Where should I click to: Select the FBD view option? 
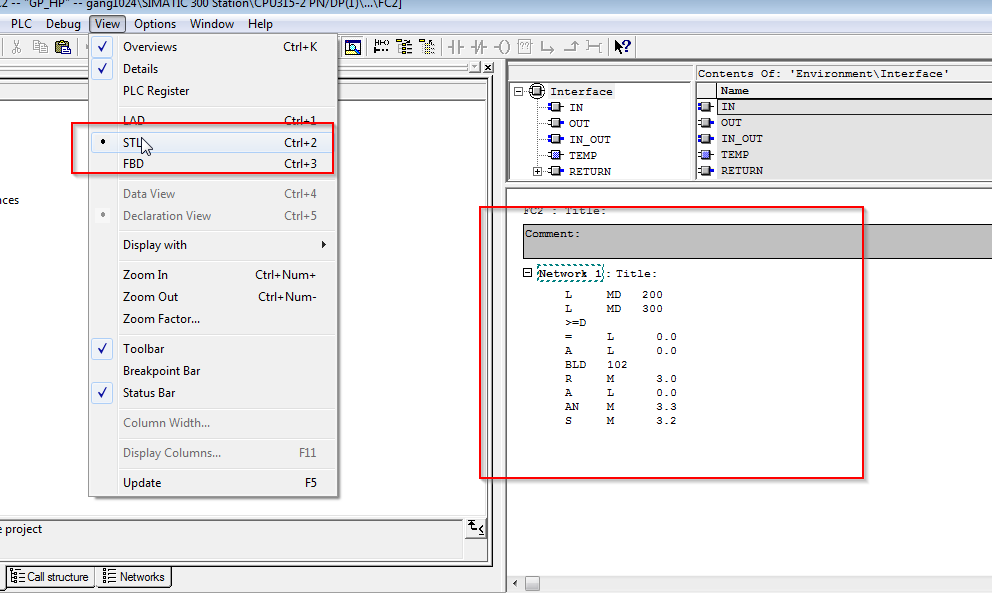click(x=134, y=164)
